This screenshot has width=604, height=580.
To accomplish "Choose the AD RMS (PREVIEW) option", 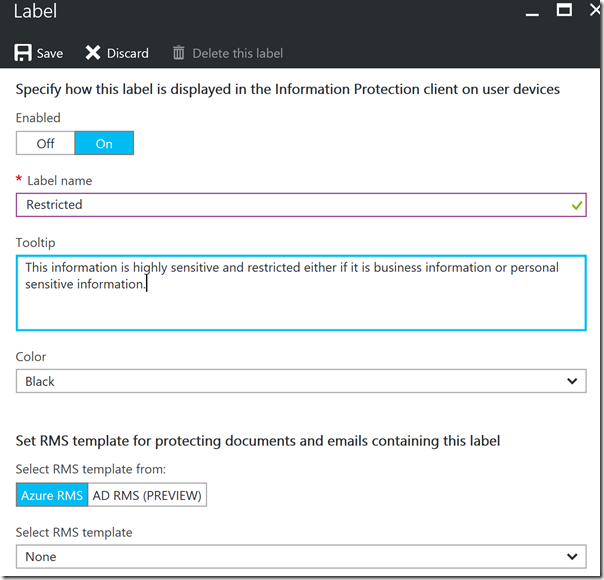I will point(147,495).
